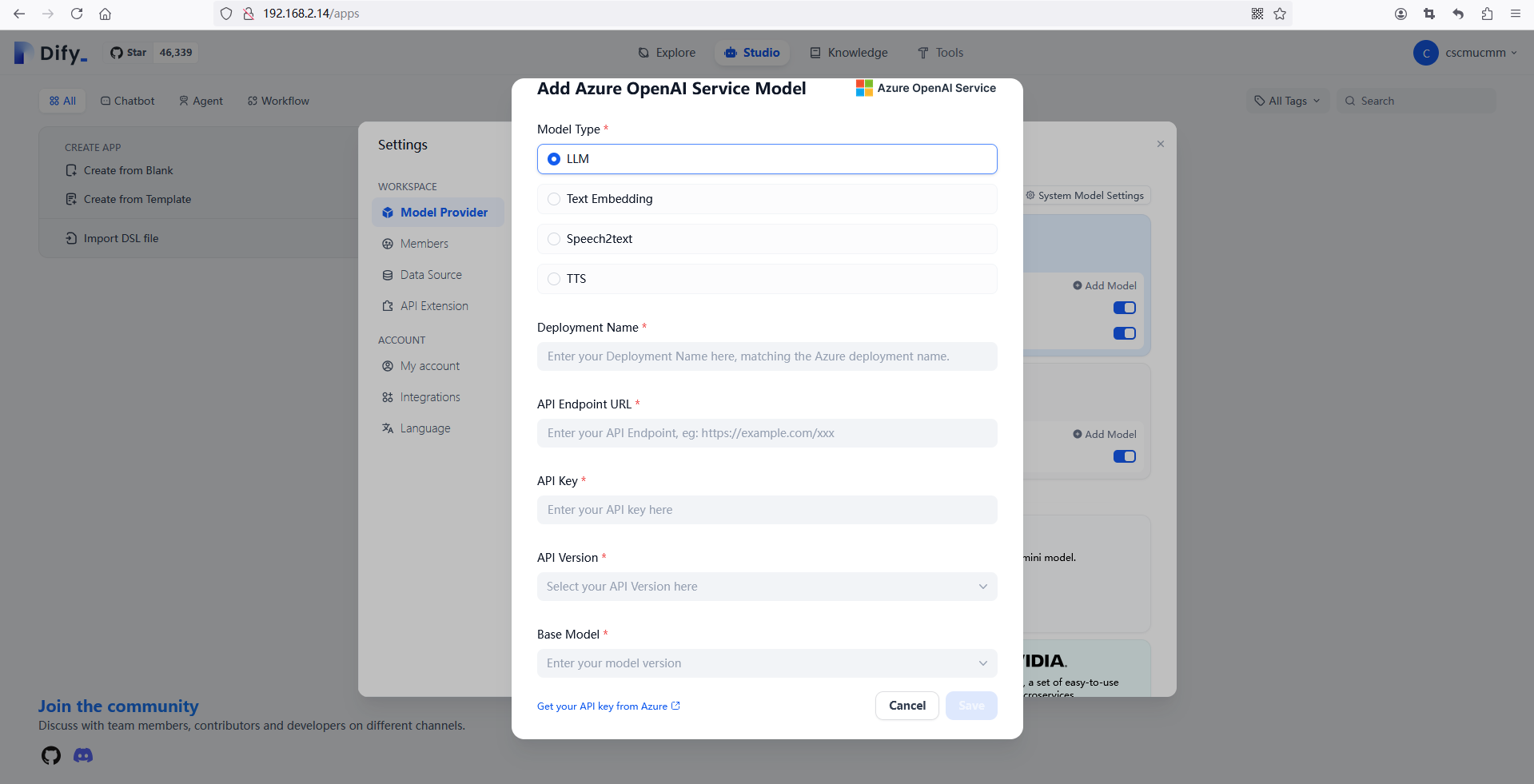Open the Base Model dropdown

tap(767, 663)
